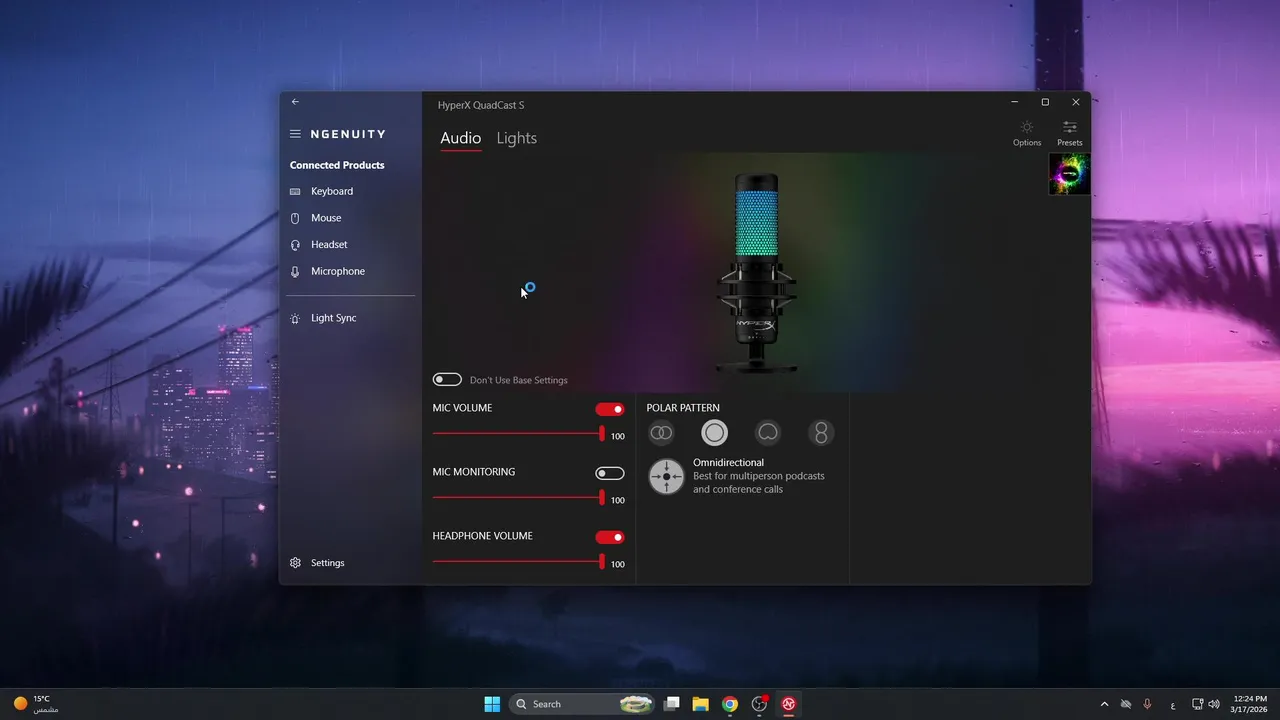
Task: Open the Windows Start menu
Action: [x=492, y=704]
